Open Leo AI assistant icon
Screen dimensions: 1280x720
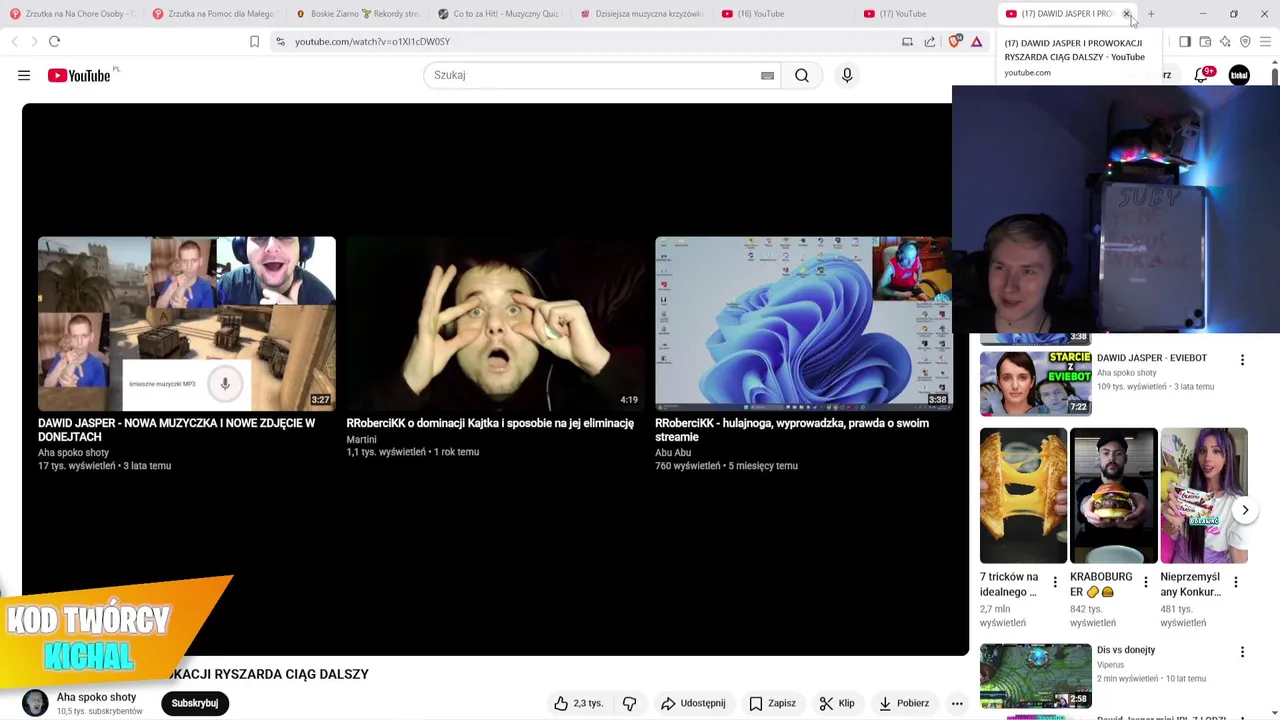[1225, 41]
